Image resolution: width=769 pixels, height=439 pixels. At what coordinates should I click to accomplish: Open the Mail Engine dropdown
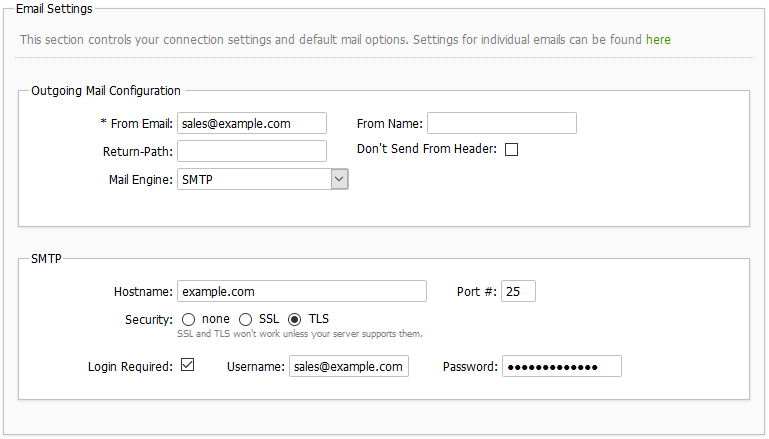tap(263, 179)
